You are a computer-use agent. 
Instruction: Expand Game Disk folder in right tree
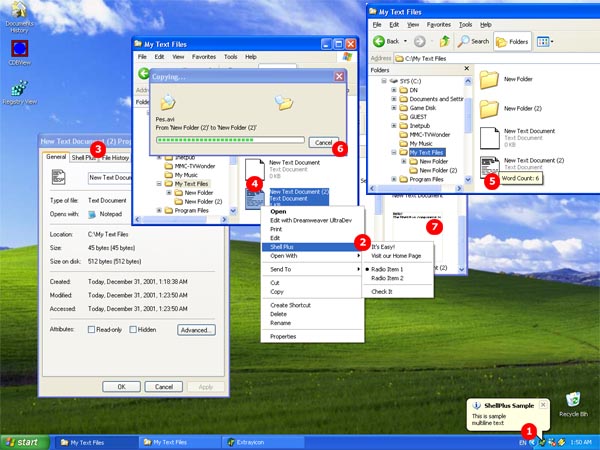pyautogui.click(x=394, y=108)
